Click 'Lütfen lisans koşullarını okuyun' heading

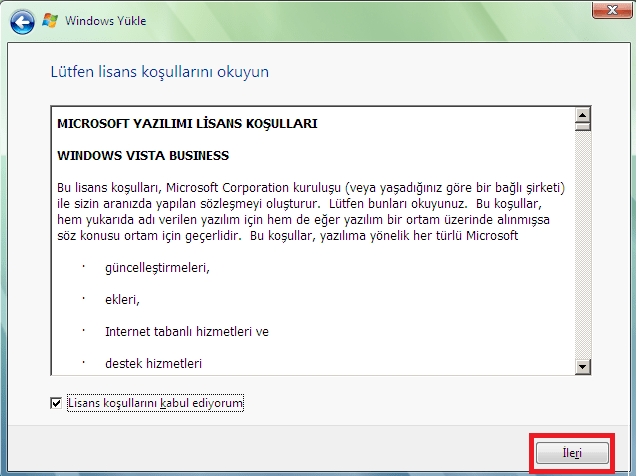159,72
